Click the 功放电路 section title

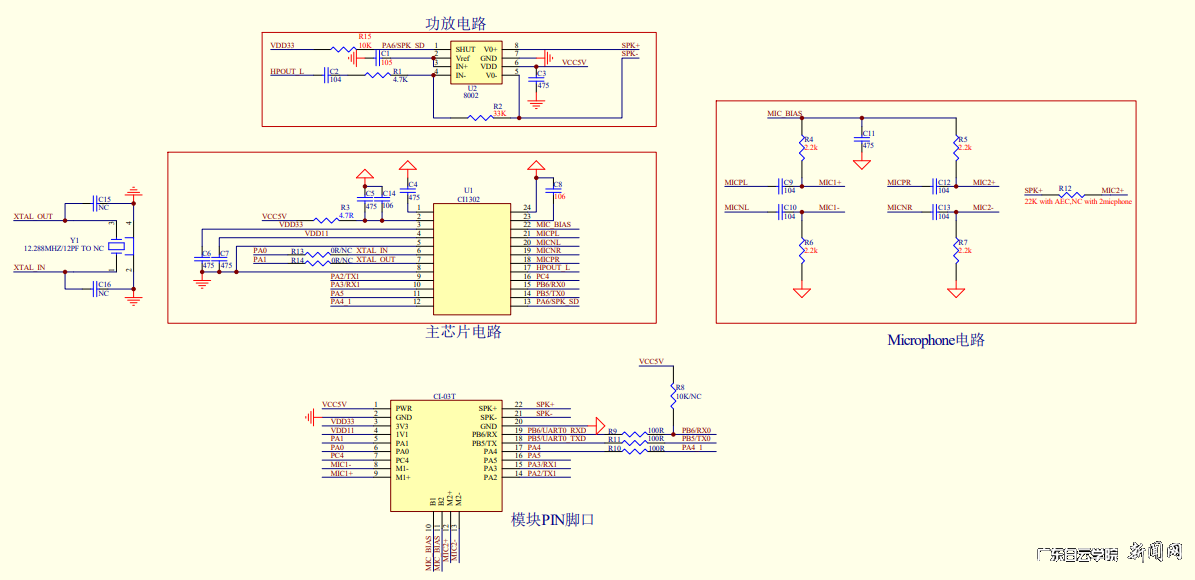click(x=456, y=23)
